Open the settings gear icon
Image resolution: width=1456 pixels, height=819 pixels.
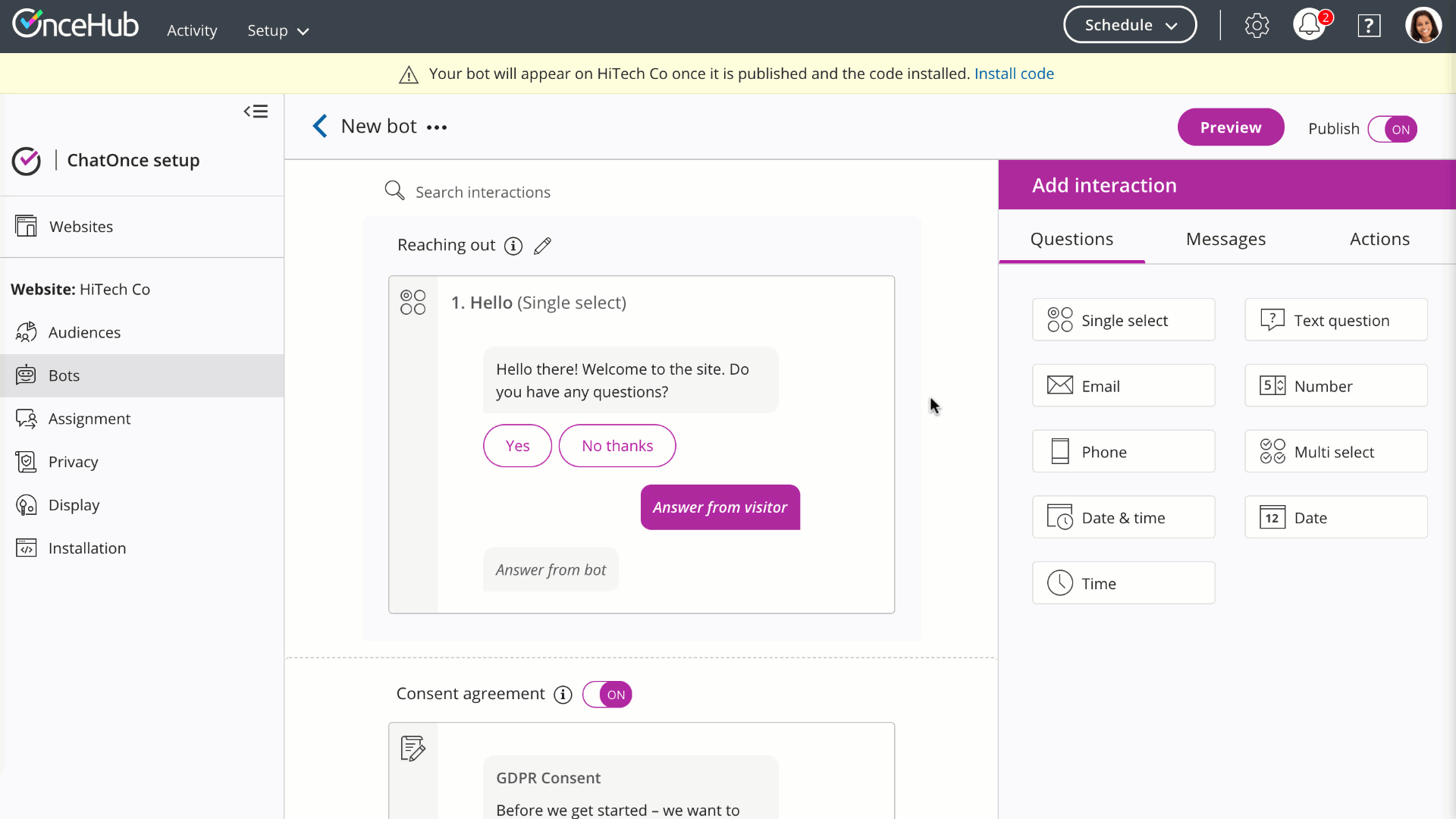pyautogui.click(x=1257, y=26)
